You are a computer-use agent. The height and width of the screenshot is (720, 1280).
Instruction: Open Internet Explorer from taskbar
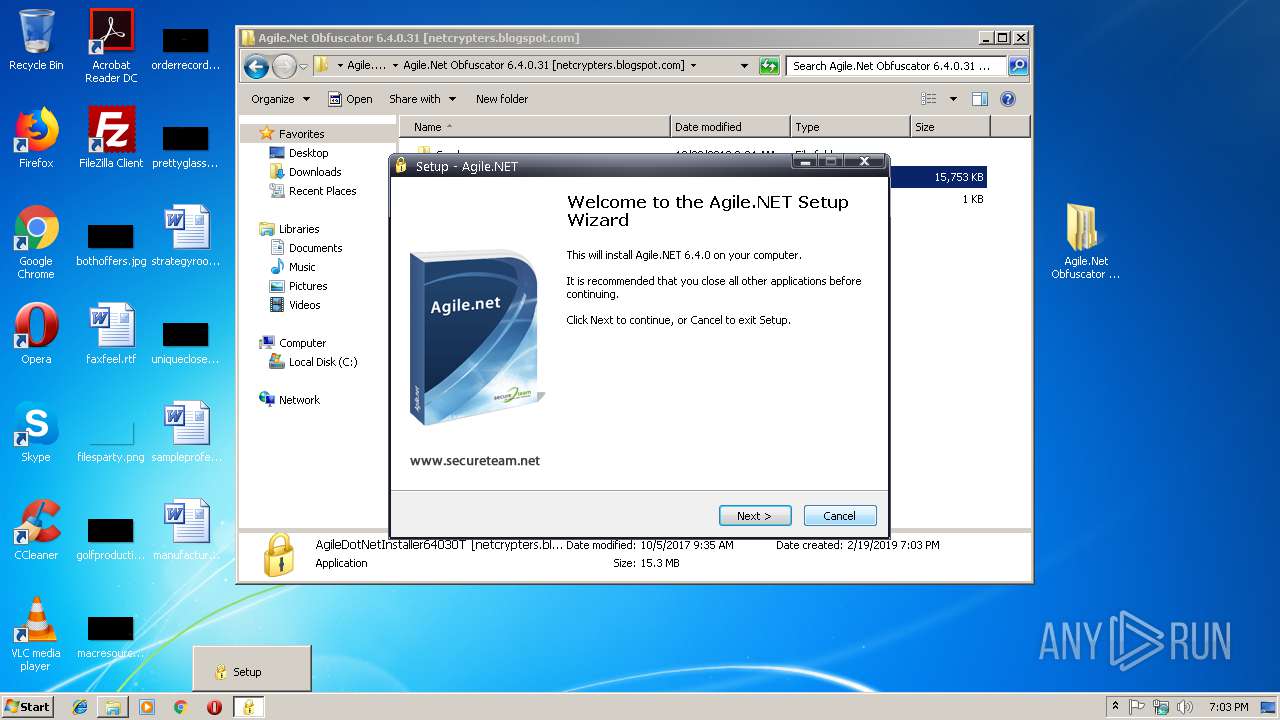coord(80,707)
